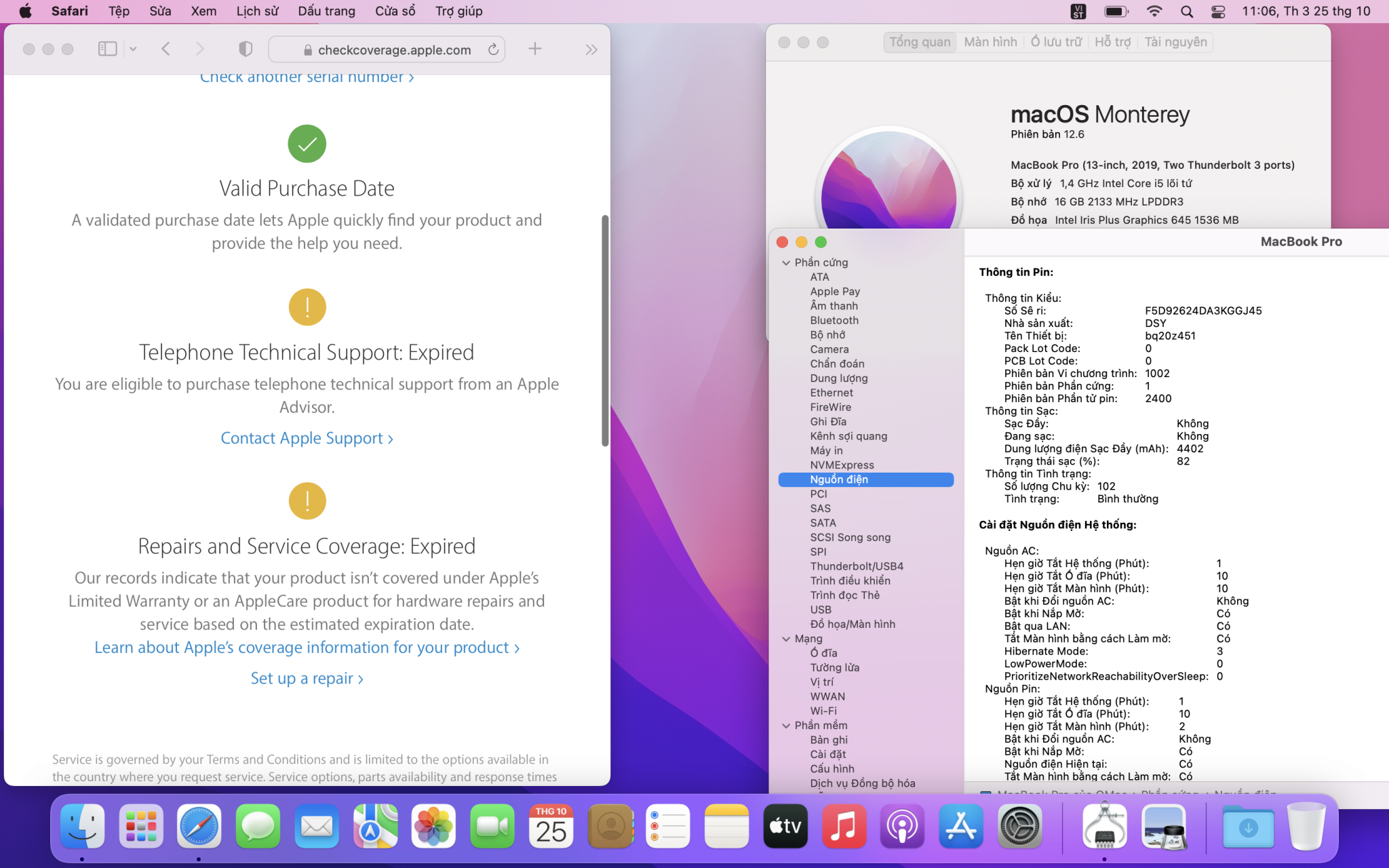Image resolution: width=1389 pixels, height=868 pixels.
Task: Click the toolbar overflow chevrons
Action: 591,49
